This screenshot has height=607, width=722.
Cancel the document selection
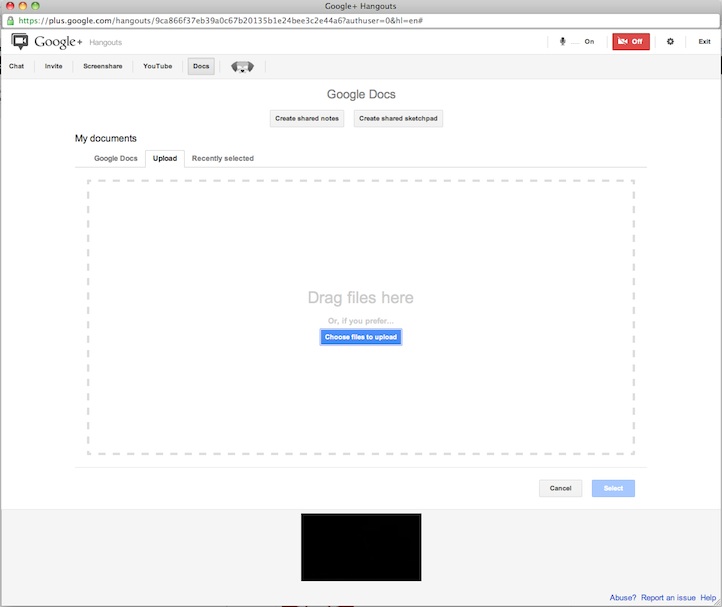pos(560,488)
